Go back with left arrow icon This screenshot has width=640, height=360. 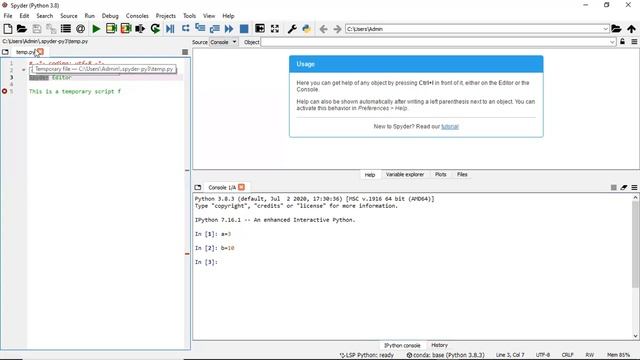tap(323, 29)
